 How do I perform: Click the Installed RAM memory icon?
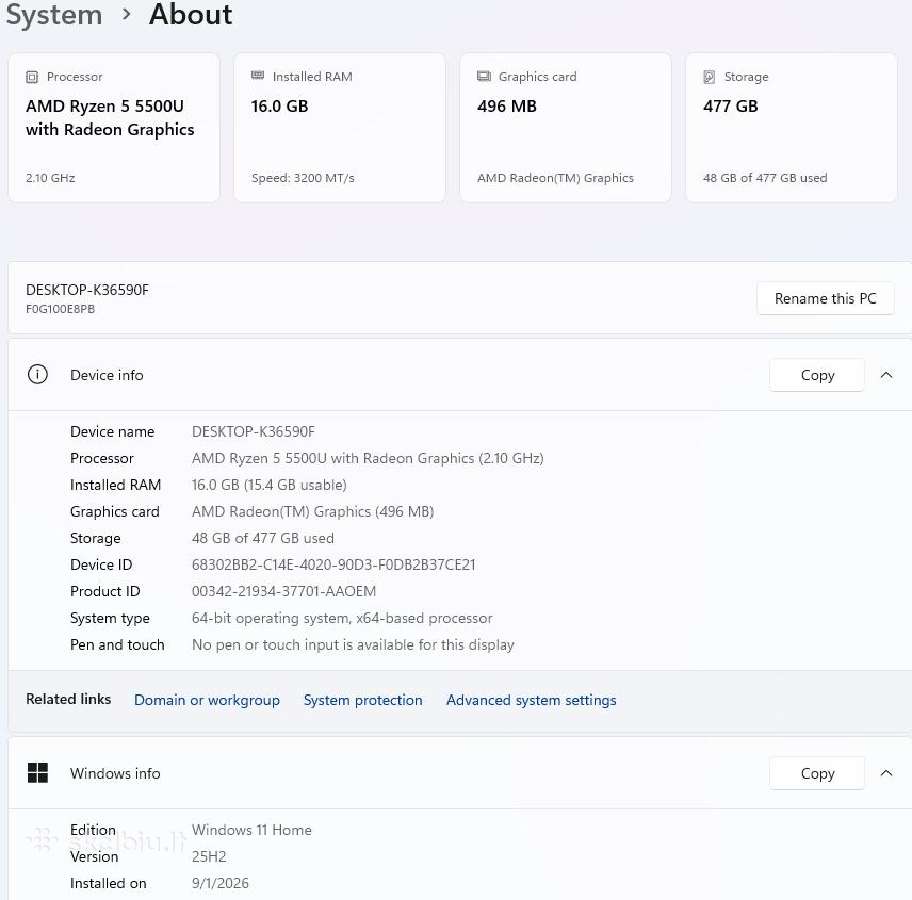pos(258,76)
